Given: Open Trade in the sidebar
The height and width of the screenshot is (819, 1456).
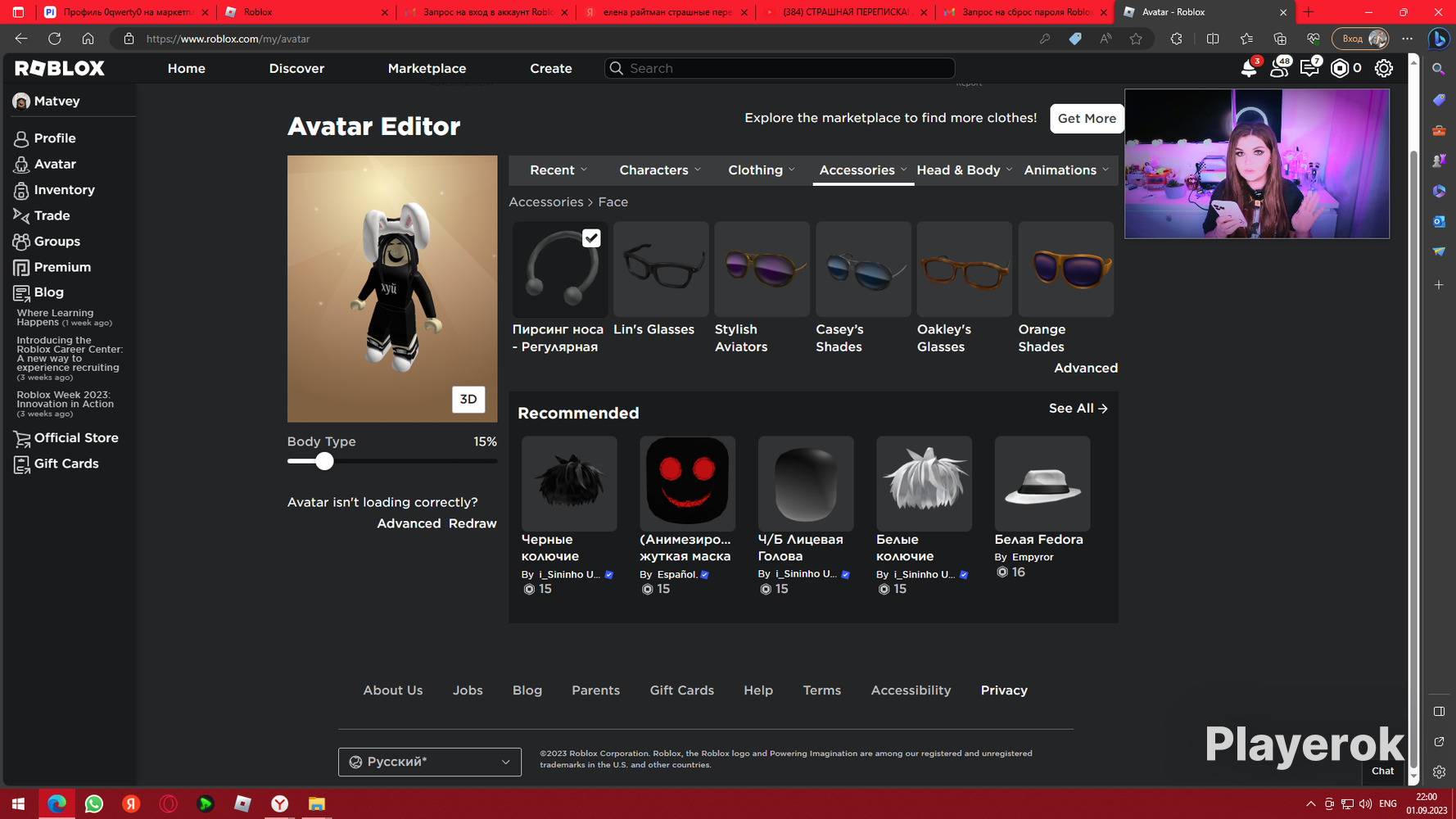Looking at the screenshot, I should pos(42,215).
